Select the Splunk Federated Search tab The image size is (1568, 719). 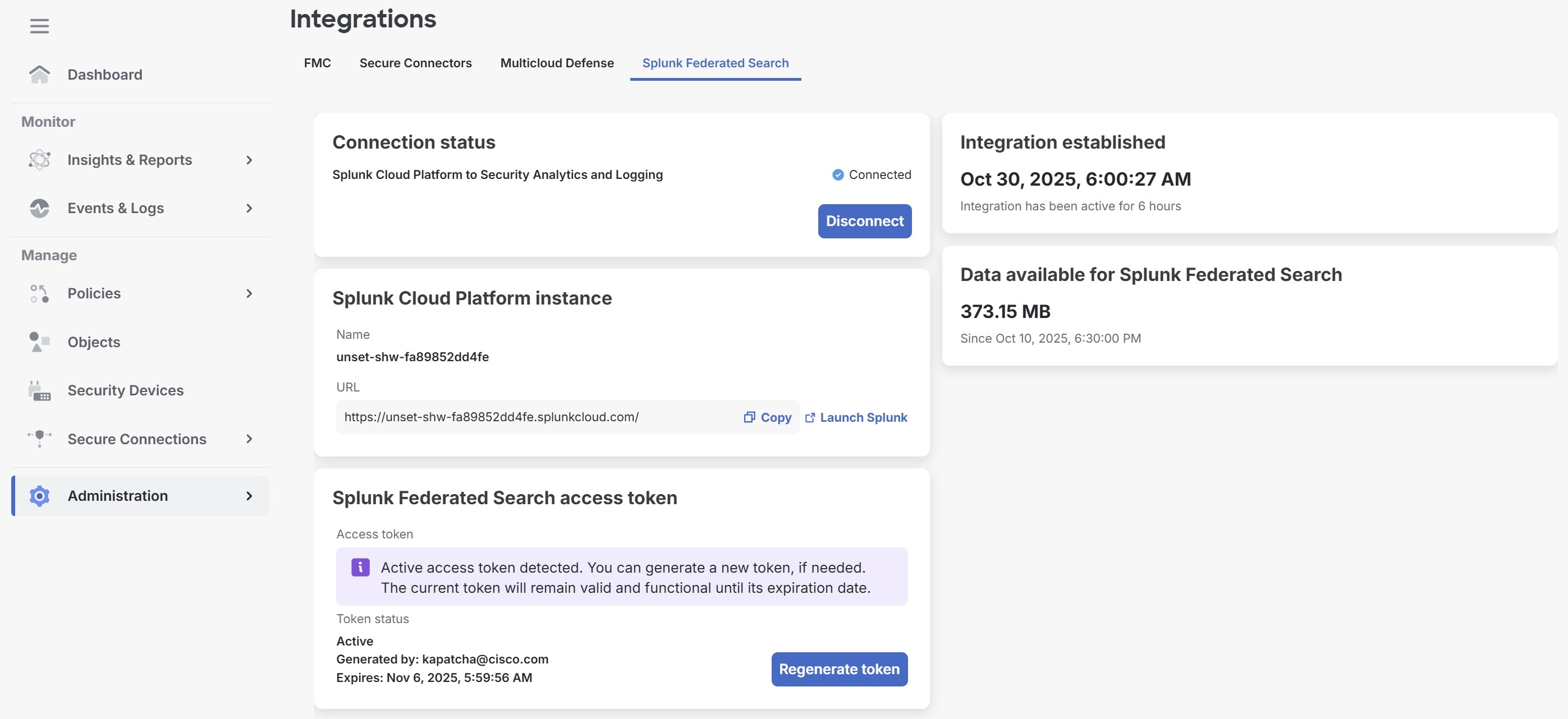click(x=715, y=63)
